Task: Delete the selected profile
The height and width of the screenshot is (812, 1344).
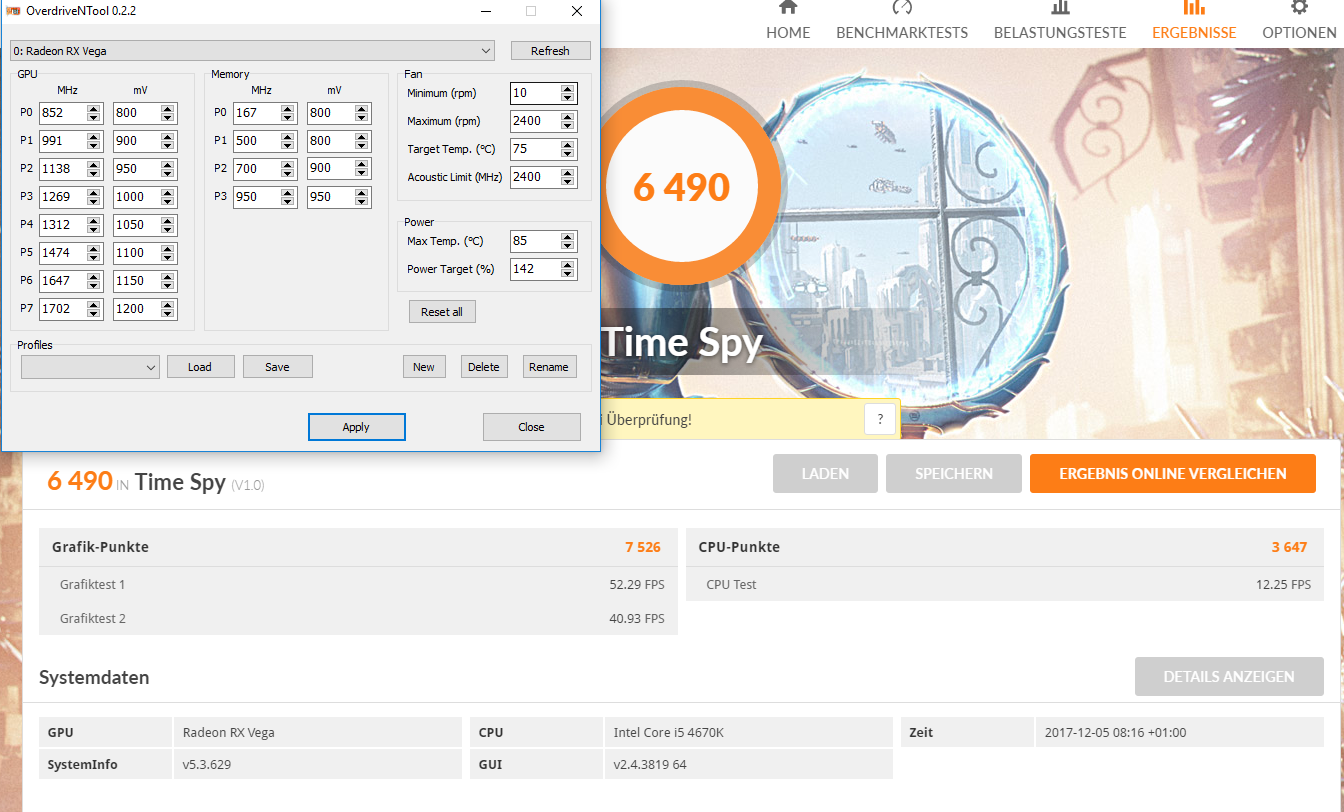Action: pos(484,367)
